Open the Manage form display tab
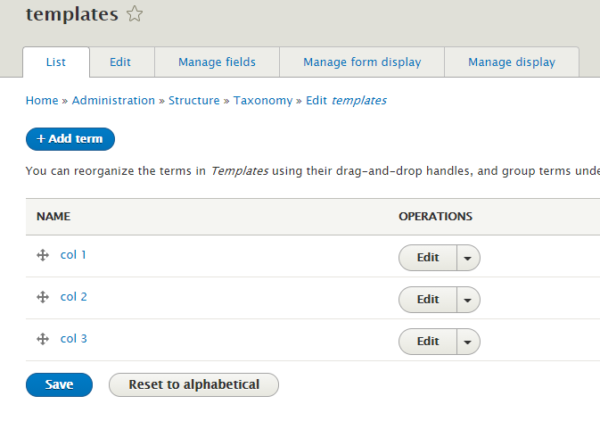Image resolution: width=600 pixels, height=421 pixels. (362, 62)
